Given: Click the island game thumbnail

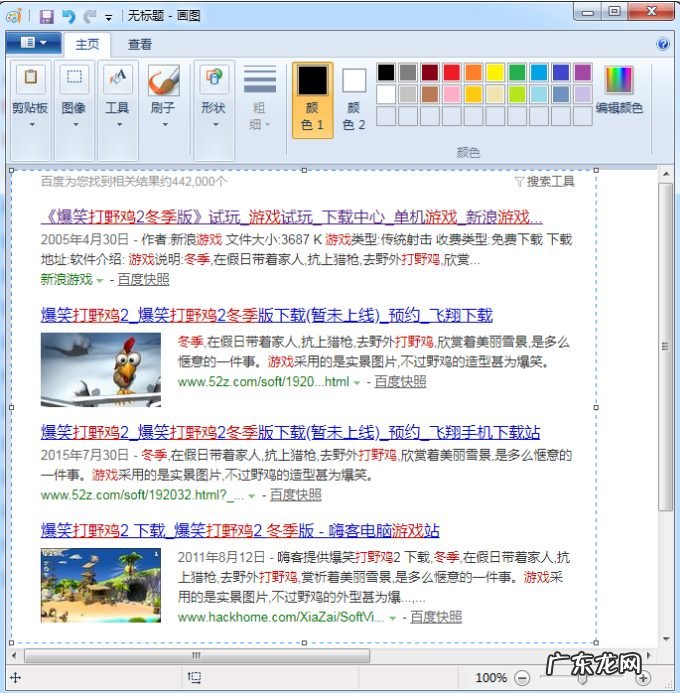Looking at the screenshot, I should [101, 586].
